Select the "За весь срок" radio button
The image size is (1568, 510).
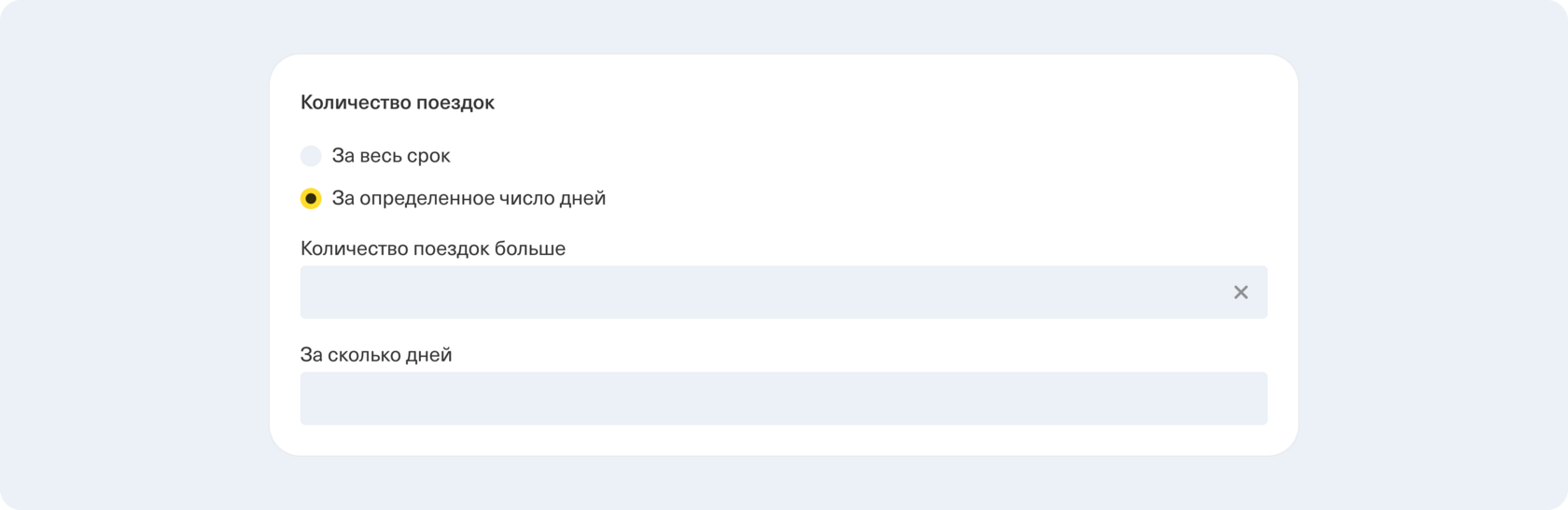click(x=311, y=156)
